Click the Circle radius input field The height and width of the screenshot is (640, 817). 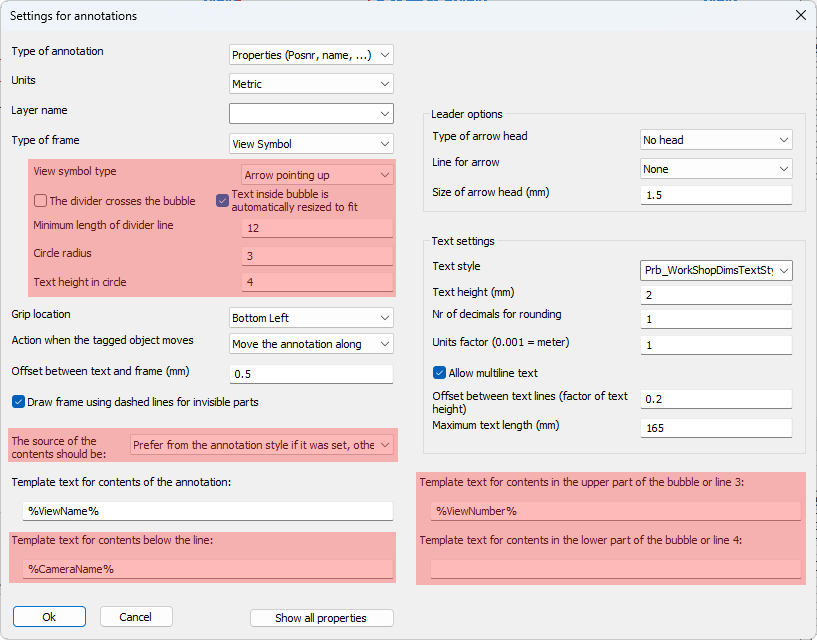[317, 255]
